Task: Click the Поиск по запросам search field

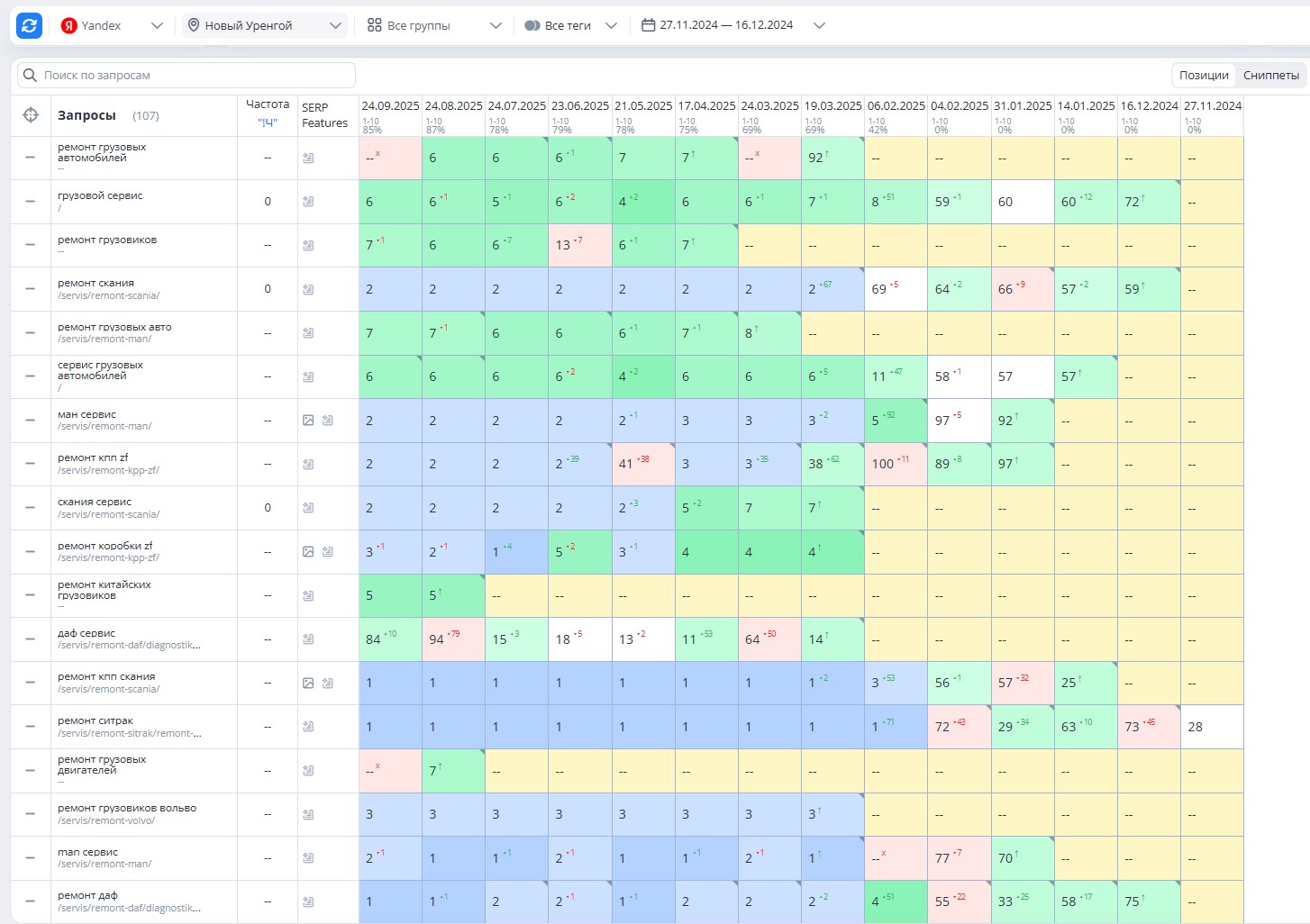Action: pos(186,75)
